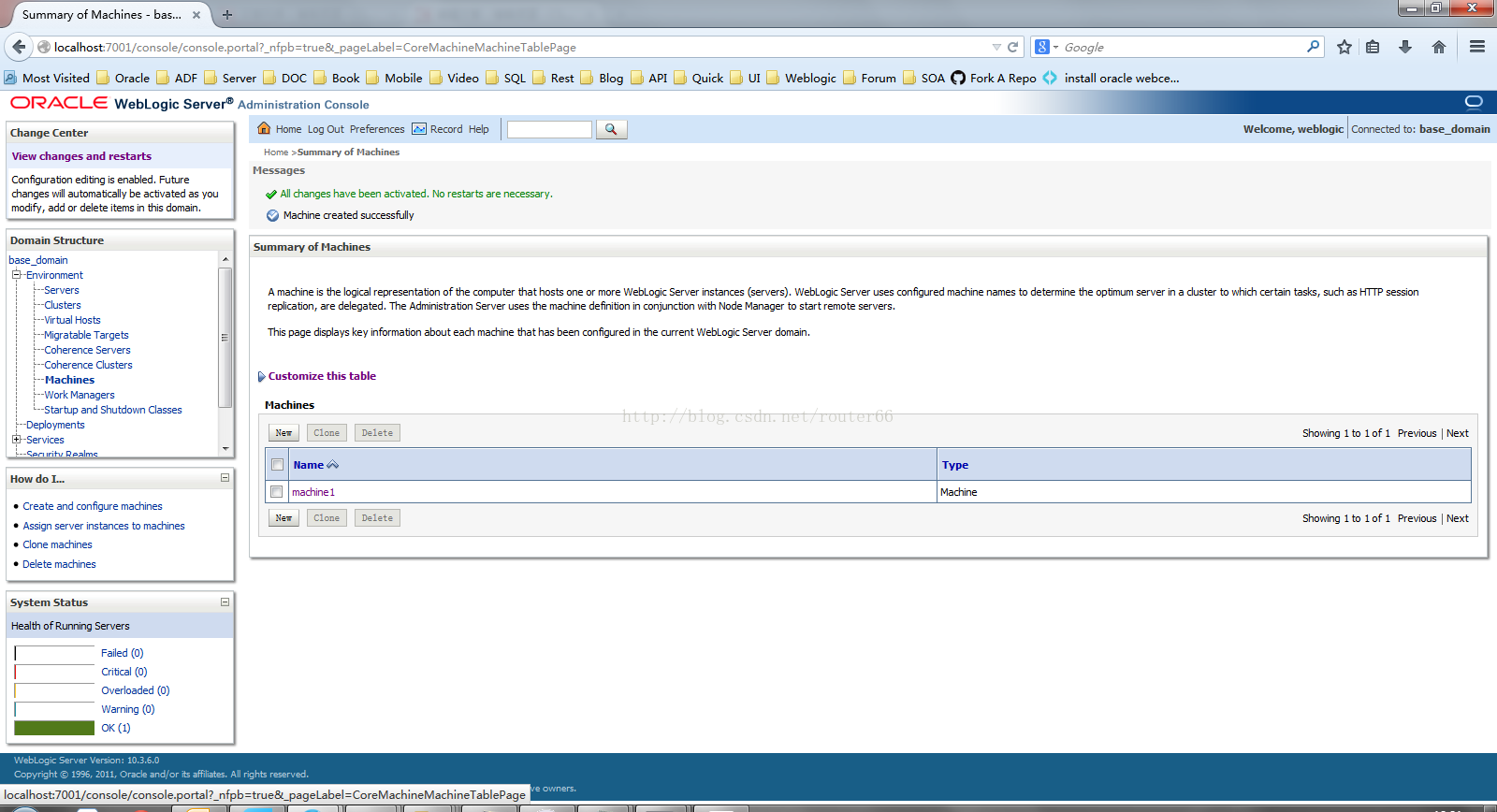The width and height of the screenshot is (1497, 812).
Task: Open Create and configure machines help
Action: pyautogui.click(x=93, y=506)
